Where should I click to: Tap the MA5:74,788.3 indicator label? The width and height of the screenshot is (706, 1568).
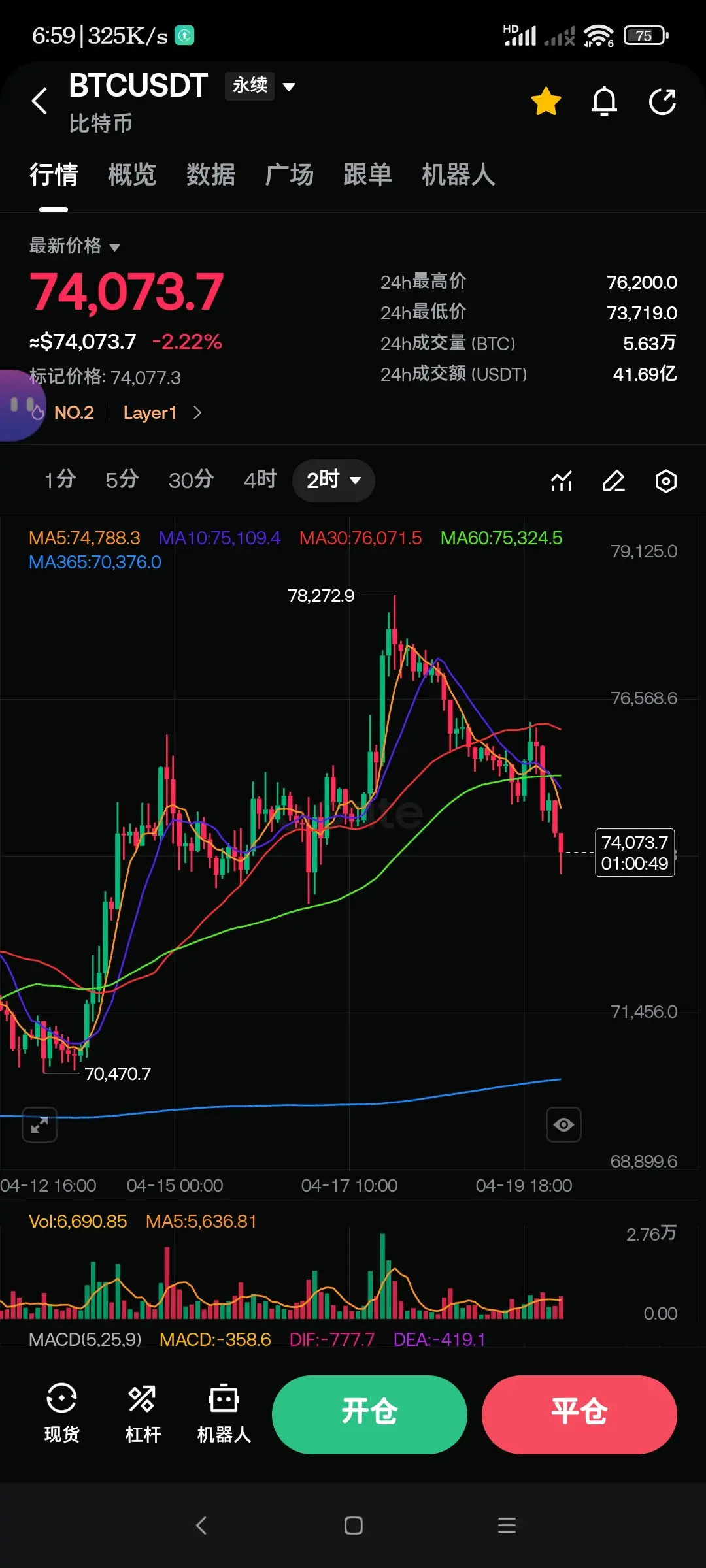(x=84, y=538)
